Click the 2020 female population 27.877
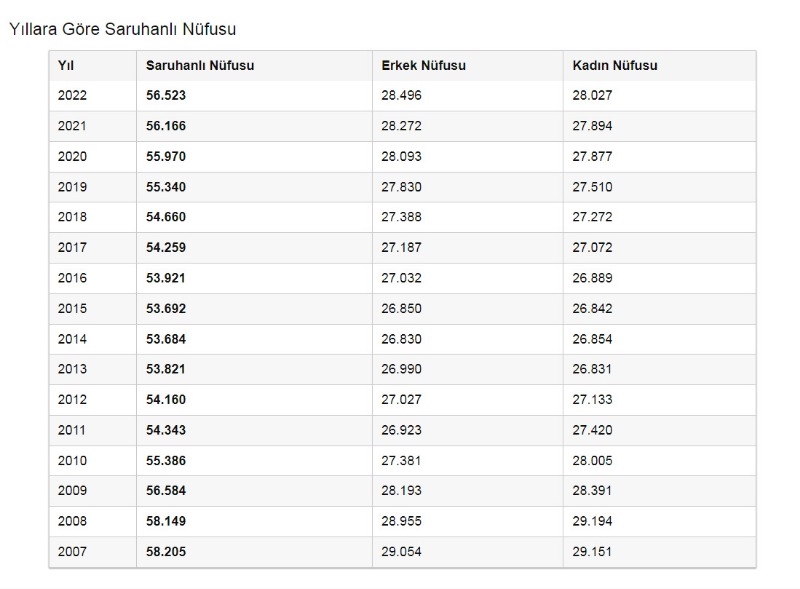 click(592, 157)
